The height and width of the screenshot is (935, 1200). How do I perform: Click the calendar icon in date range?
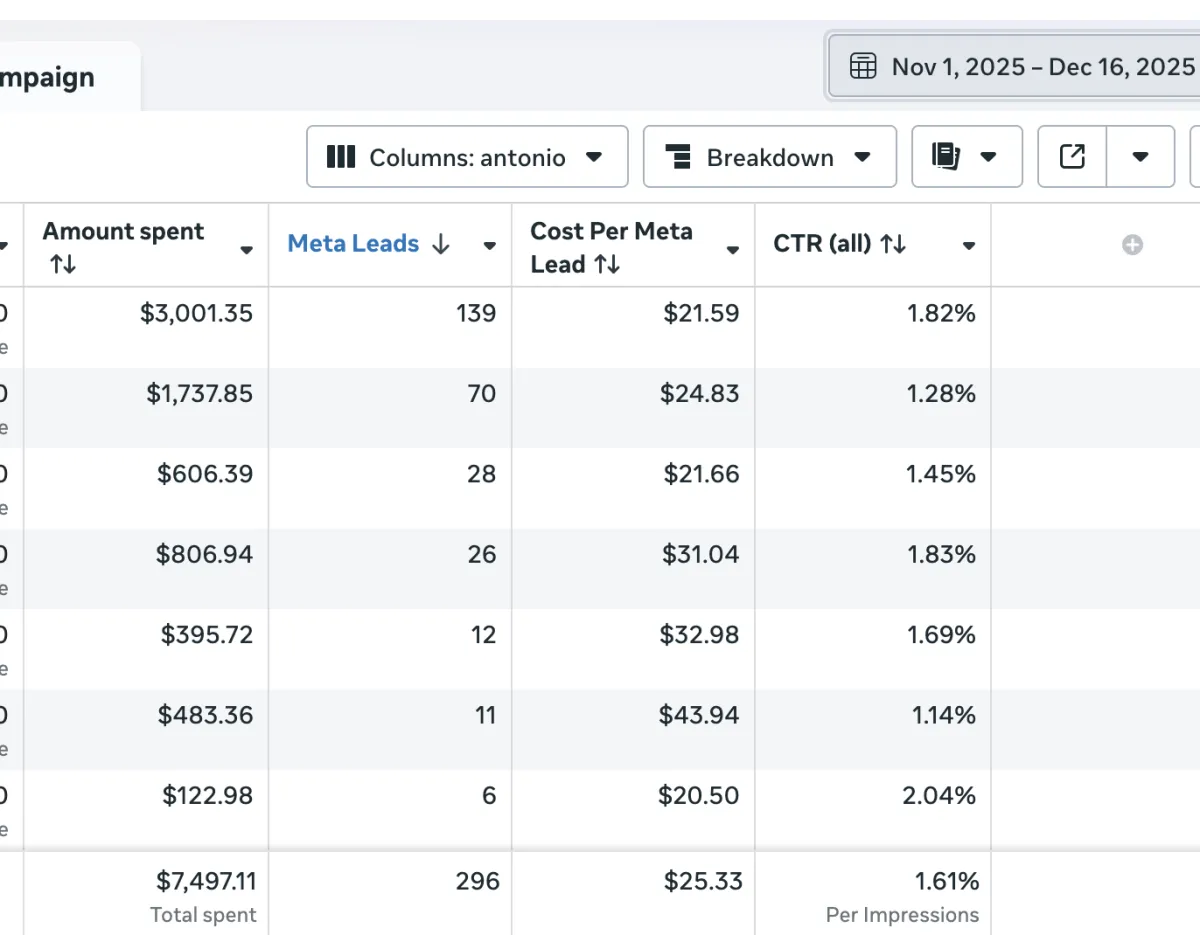point(862,67)
